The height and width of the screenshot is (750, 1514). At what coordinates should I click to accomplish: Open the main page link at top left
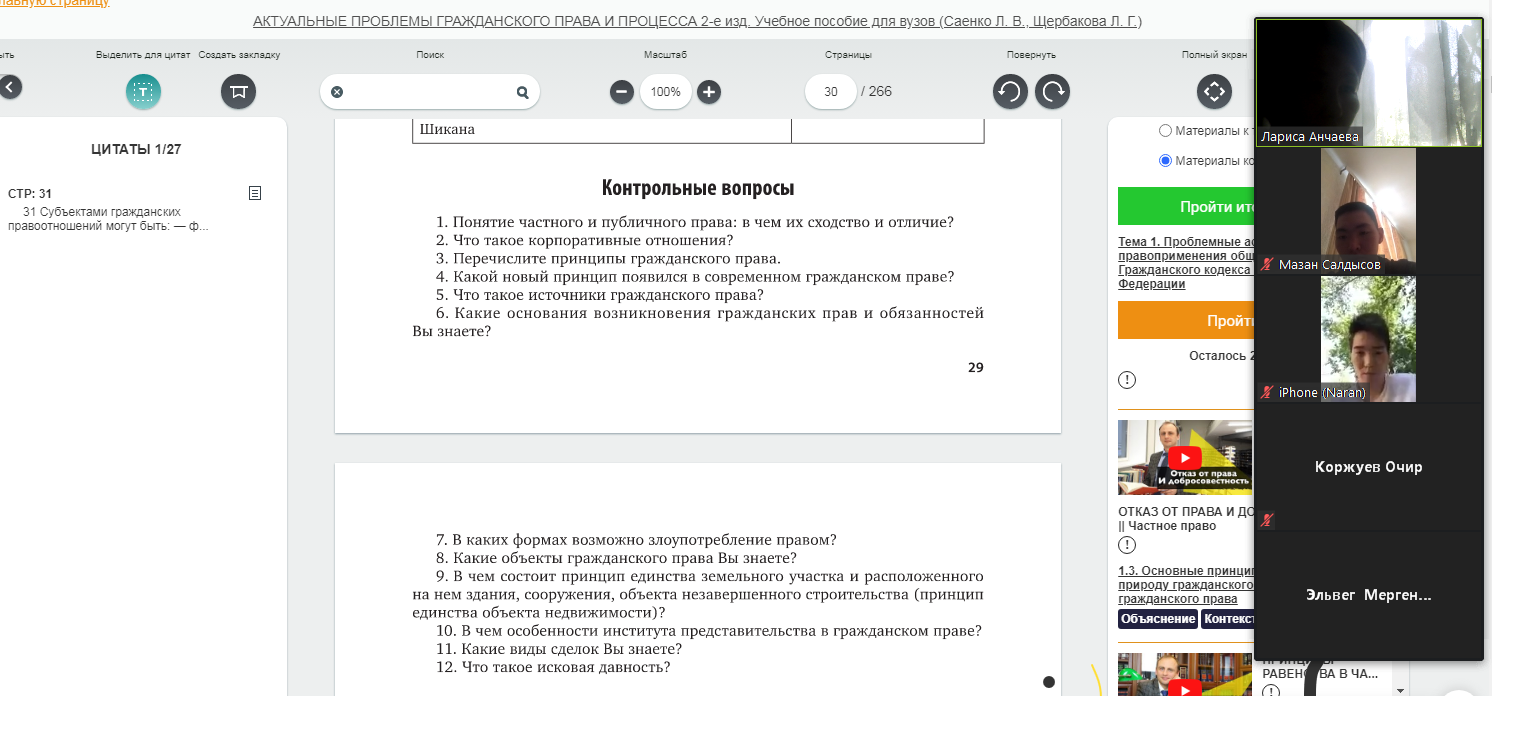[x=55, y=3]
